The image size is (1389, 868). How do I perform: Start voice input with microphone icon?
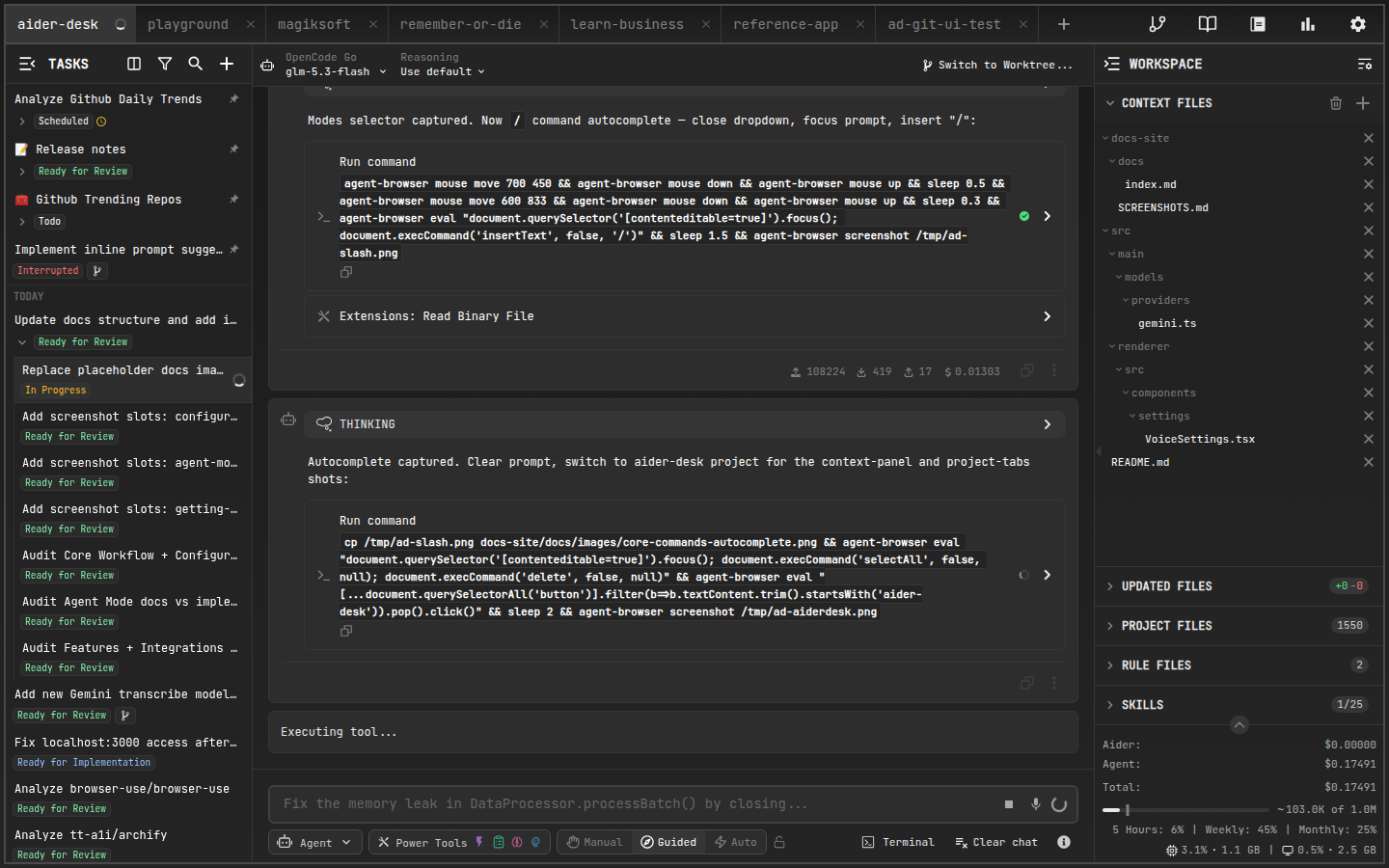tap(1035, 803)
